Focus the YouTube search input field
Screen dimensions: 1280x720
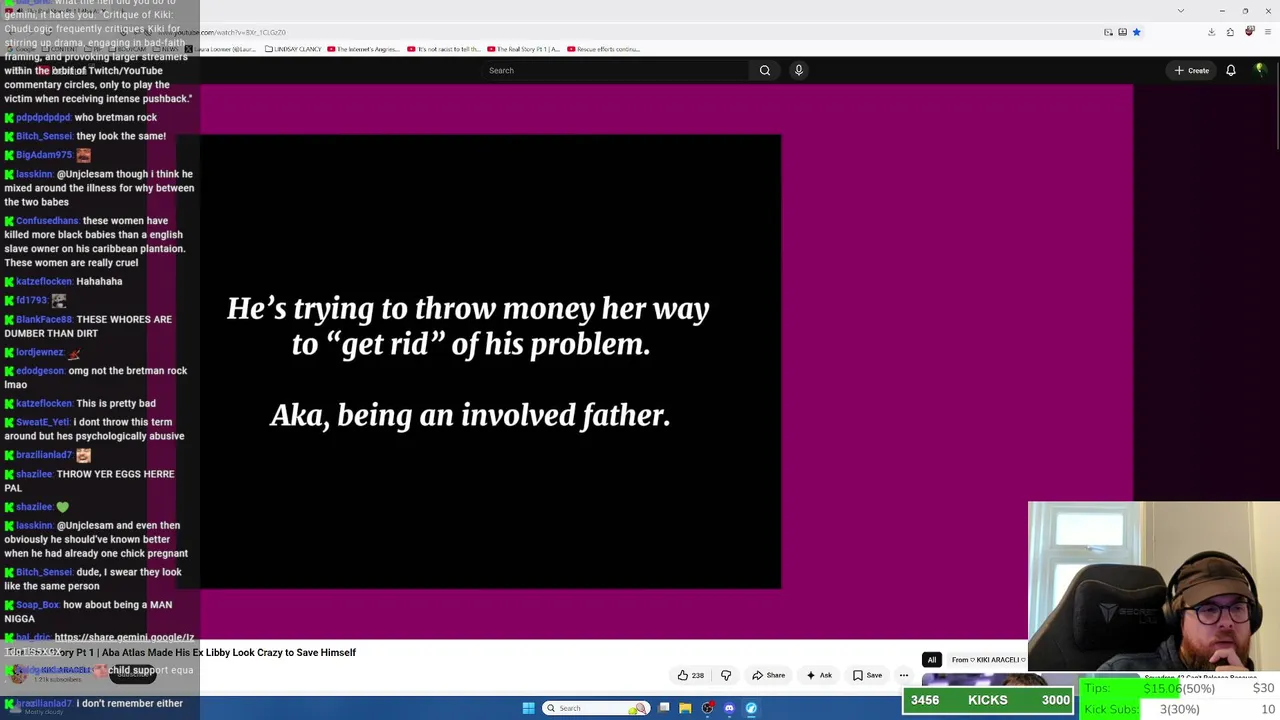613,70
